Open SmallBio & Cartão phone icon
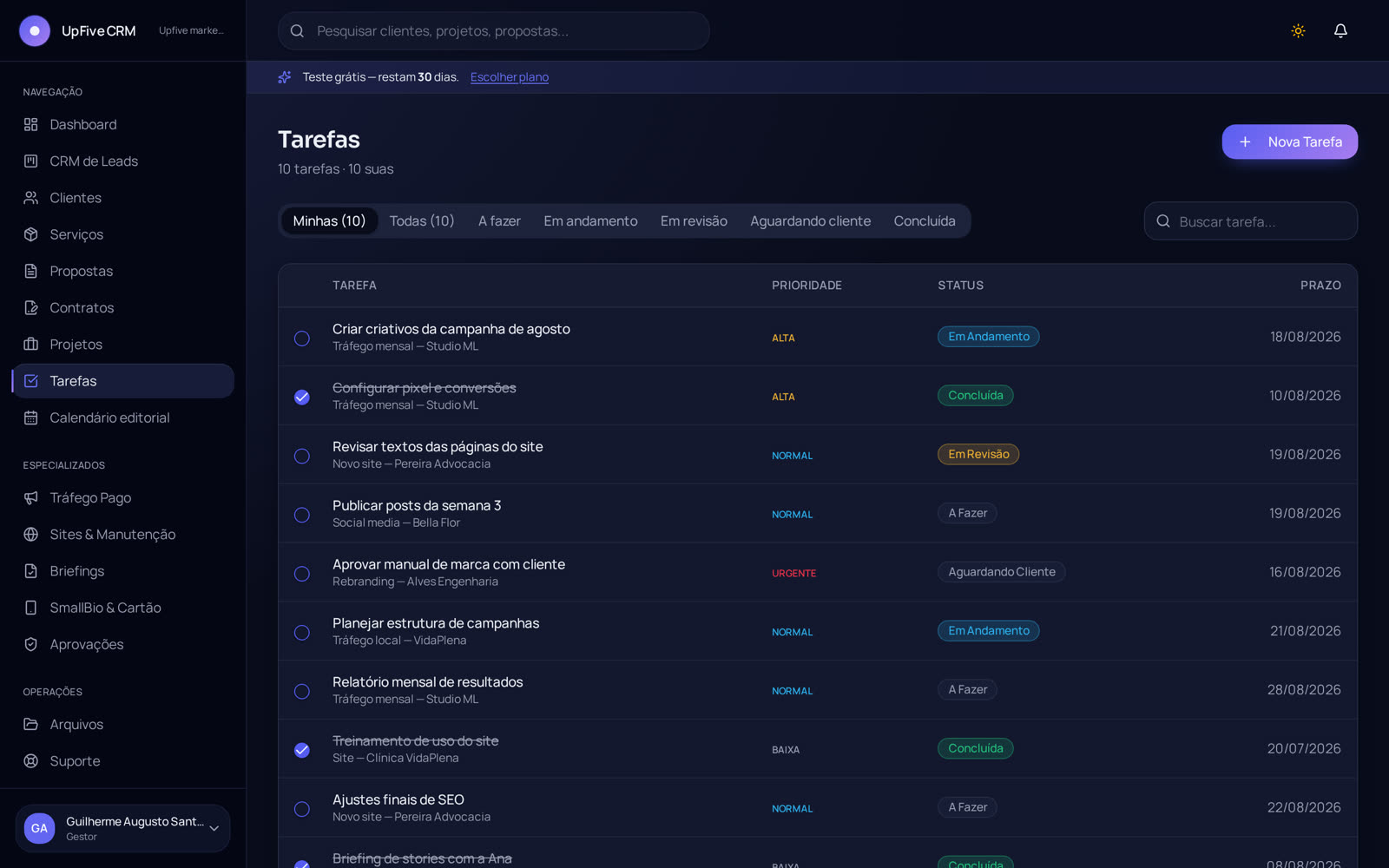Screen dimensions: 1389x868 click(x=31, y=608)
